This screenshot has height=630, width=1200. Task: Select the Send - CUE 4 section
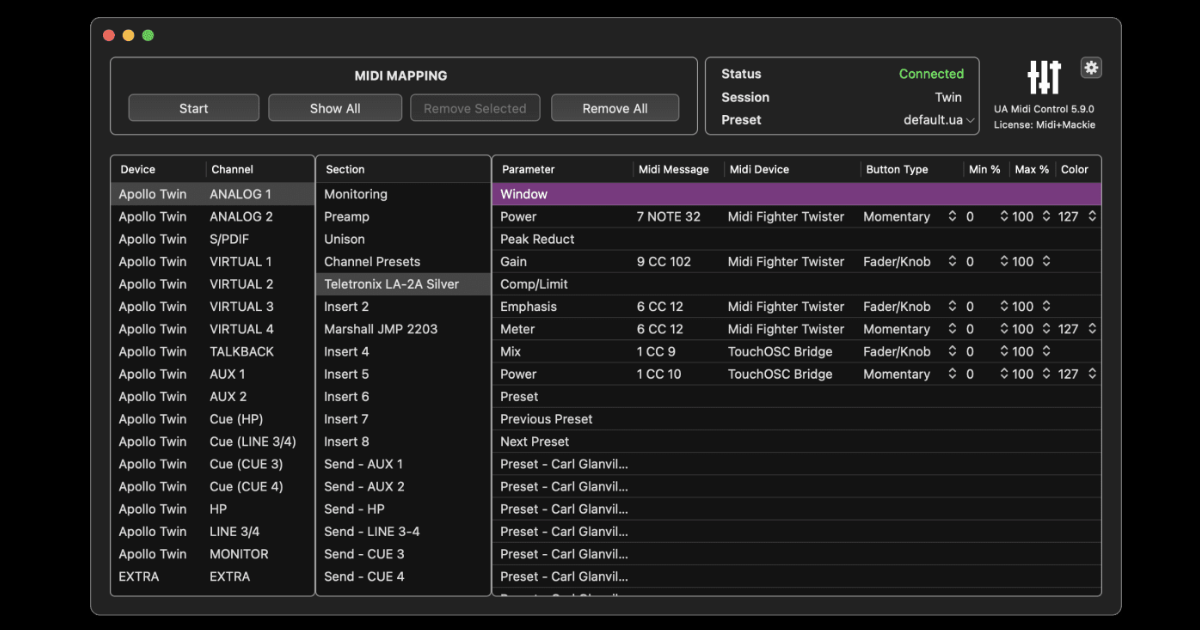point(403,577)
